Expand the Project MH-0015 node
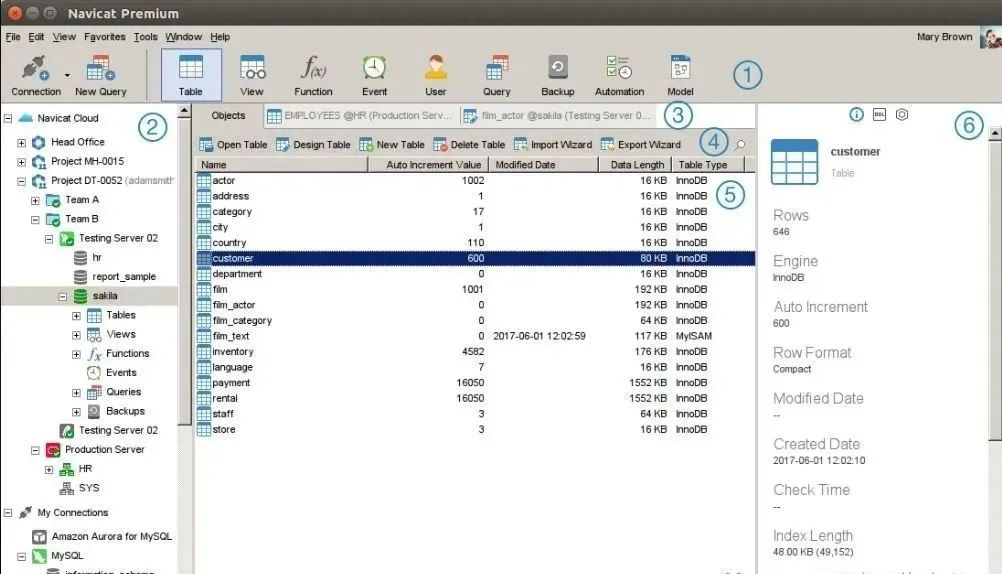Viewport: 1002px width, 574px height. (x=22, y=162)
